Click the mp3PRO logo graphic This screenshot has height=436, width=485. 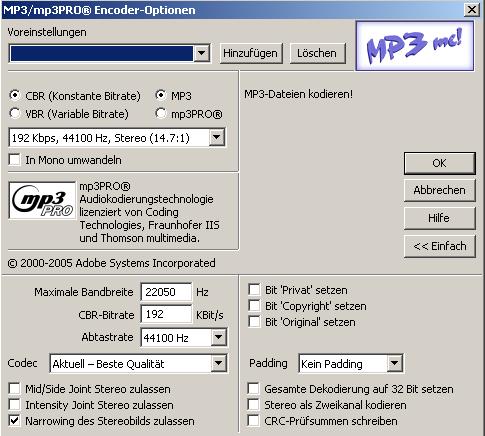point(42,200)
